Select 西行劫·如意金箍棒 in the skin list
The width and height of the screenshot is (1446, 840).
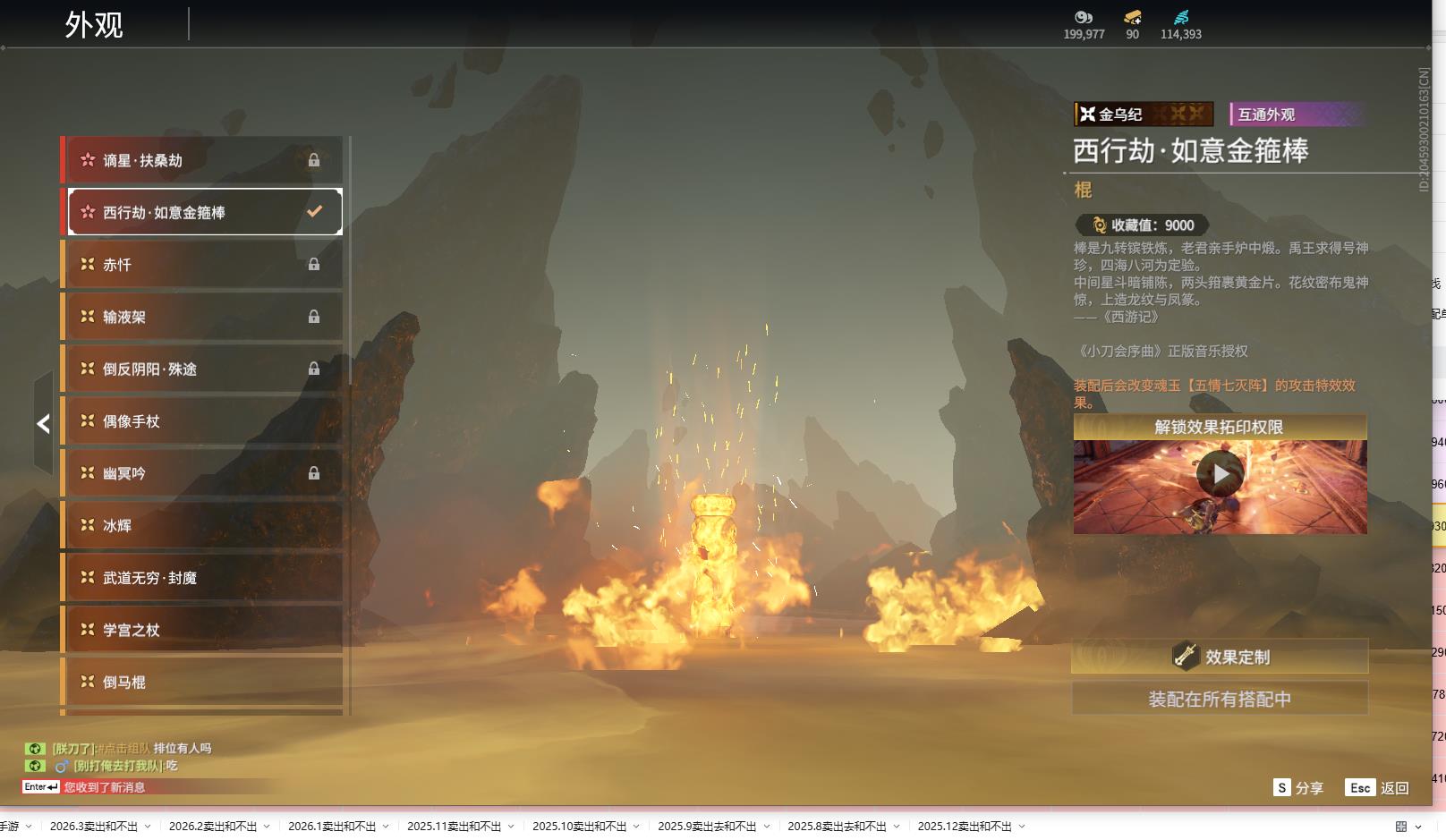205,212
